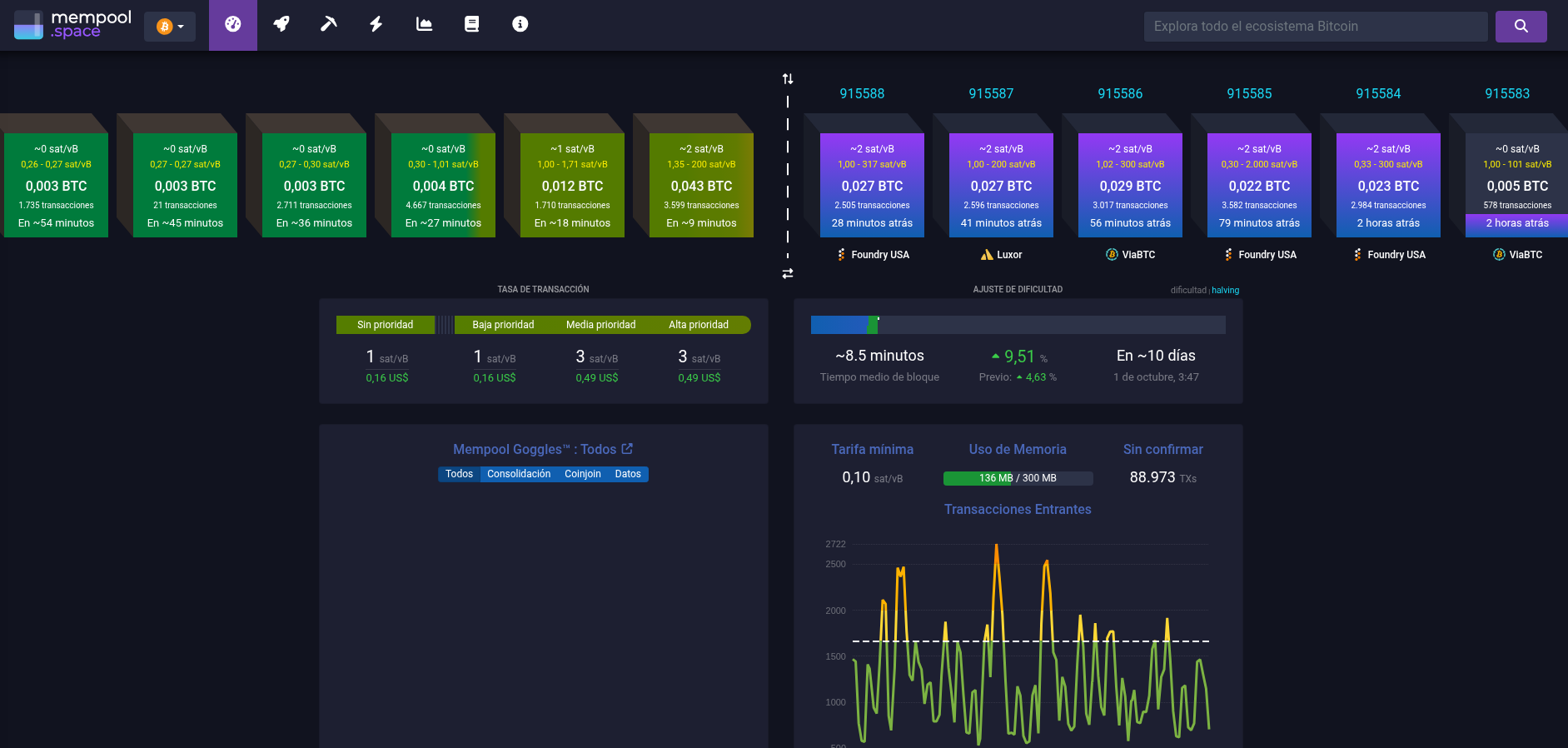Open the dashboard gauge icon

233,25
